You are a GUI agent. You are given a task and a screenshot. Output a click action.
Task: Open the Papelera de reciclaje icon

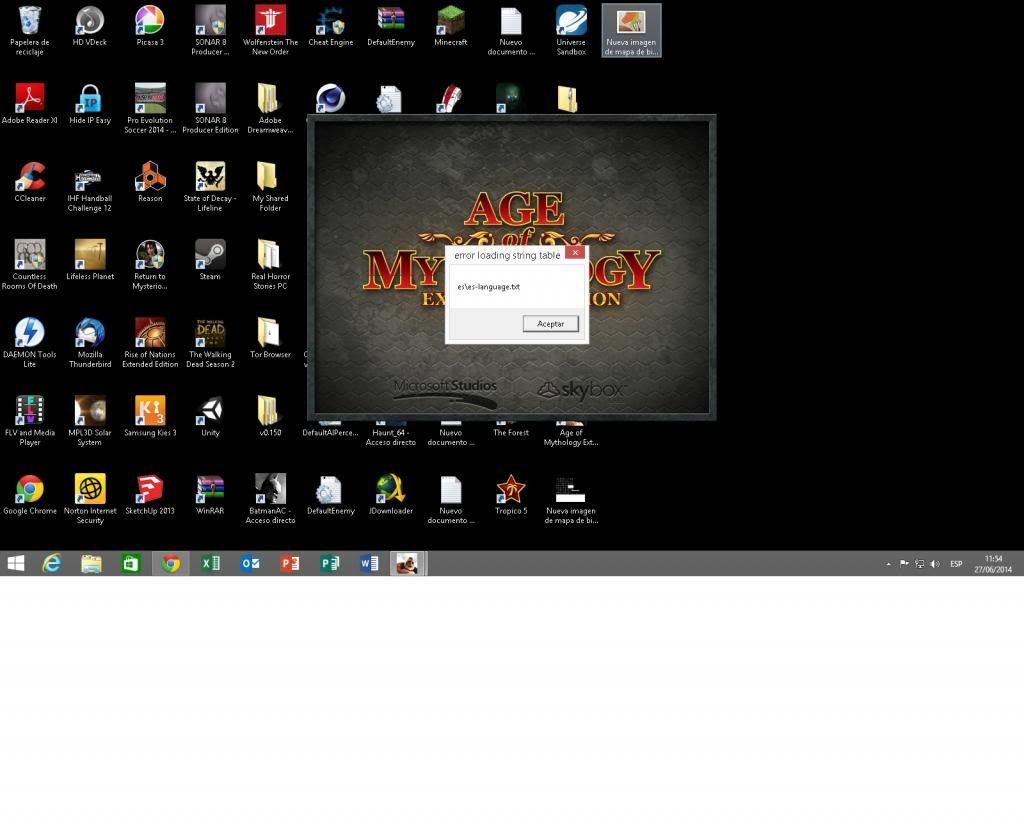pyautogui.click(x=29, y=30)
